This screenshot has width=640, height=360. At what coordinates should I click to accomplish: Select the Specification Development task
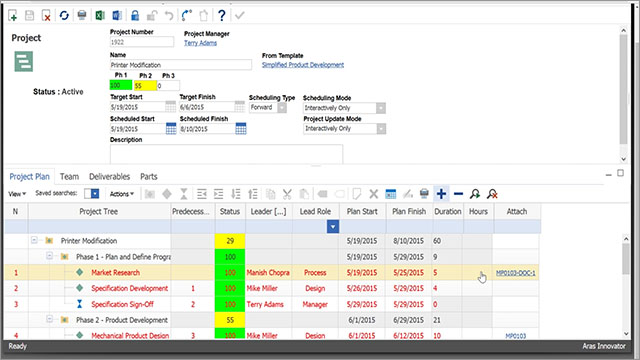130,288
